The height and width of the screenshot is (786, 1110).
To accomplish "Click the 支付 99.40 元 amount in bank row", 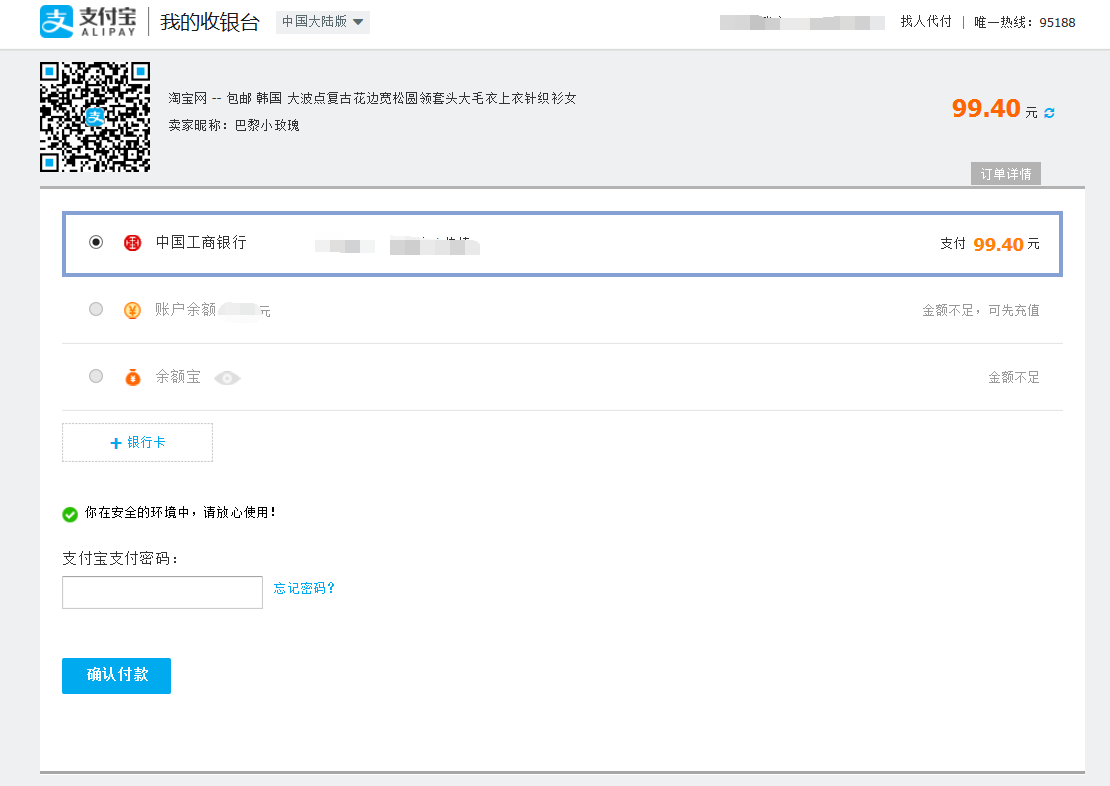I will click(990, 244).
